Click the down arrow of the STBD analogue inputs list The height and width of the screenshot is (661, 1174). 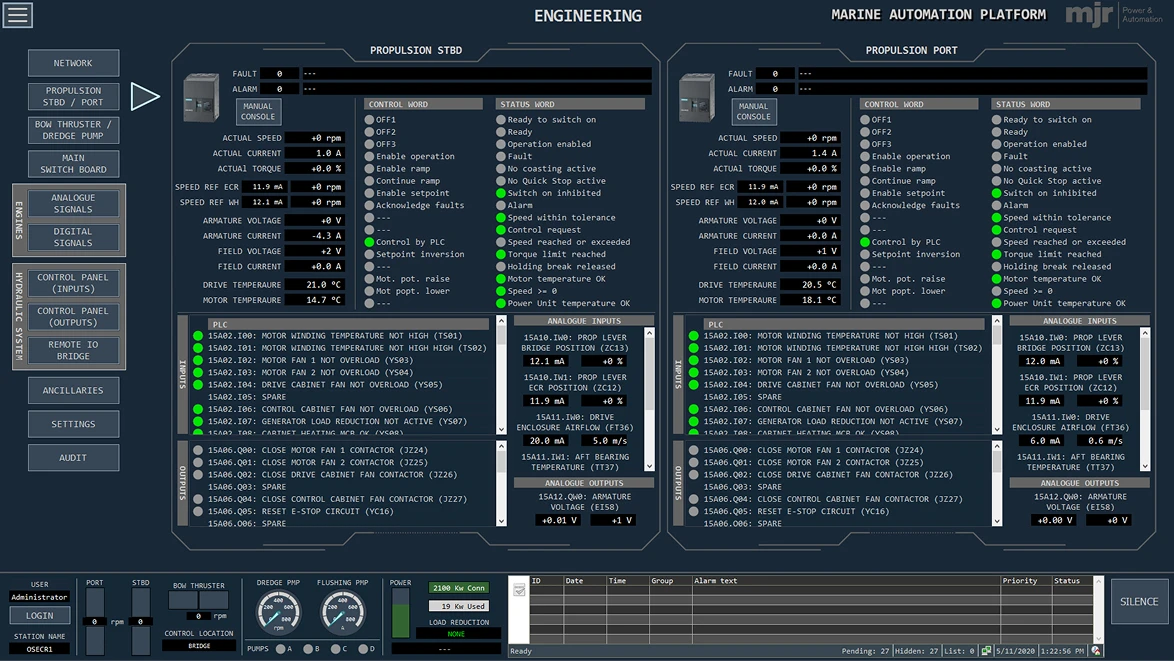click(x=649, y=466)
